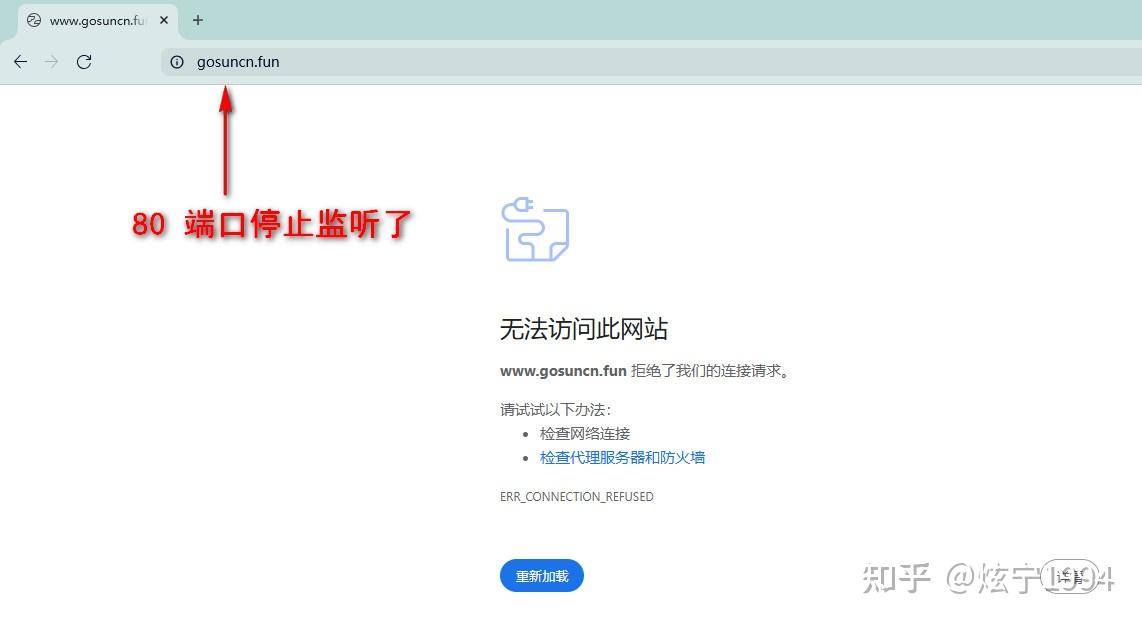The width and height of the screenshot is (1142, 624).
Task: Open site information icon in address bar
Action: (177, 62)
